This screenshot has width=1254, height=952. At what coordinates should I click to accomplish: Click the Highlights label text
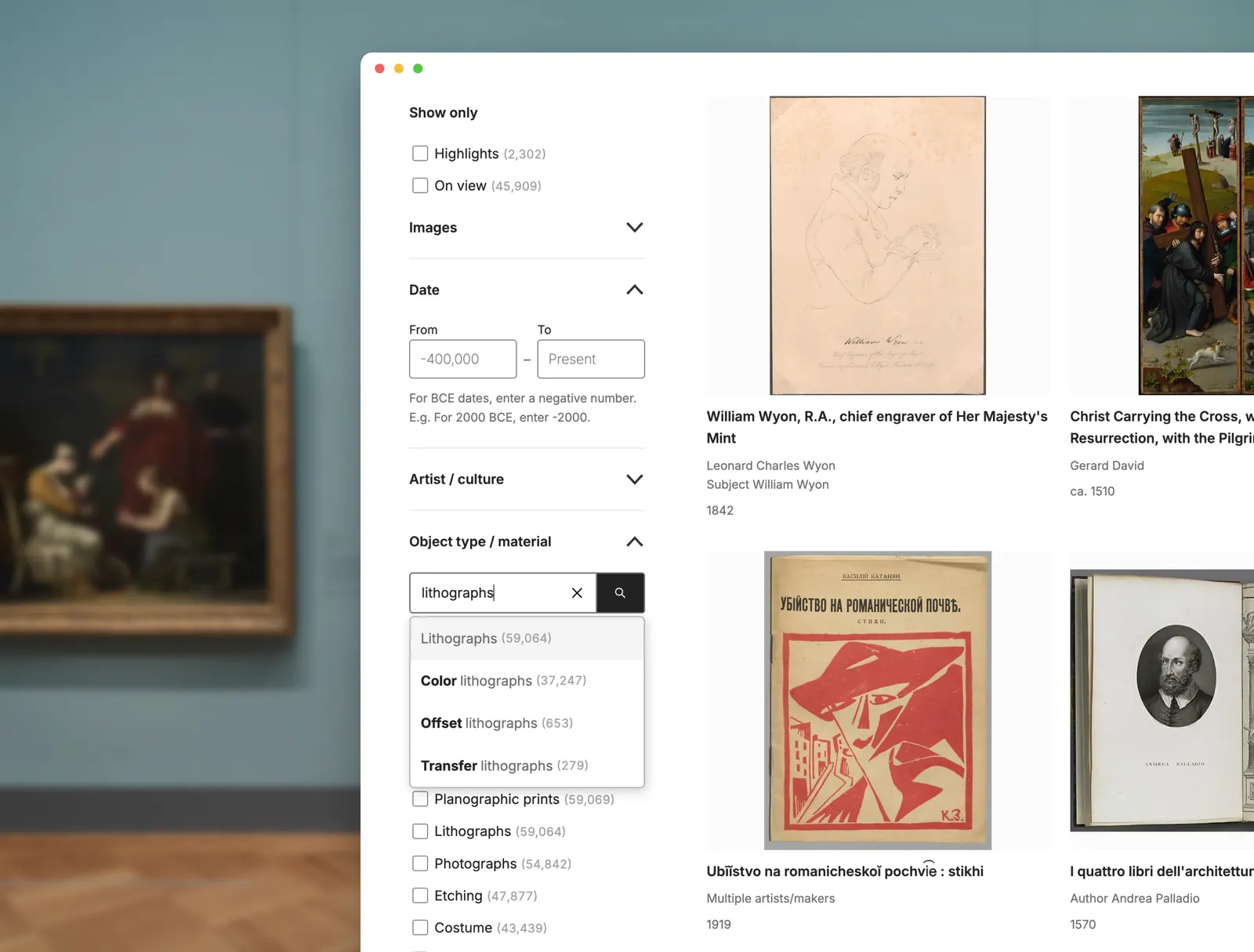click(466, 154)
